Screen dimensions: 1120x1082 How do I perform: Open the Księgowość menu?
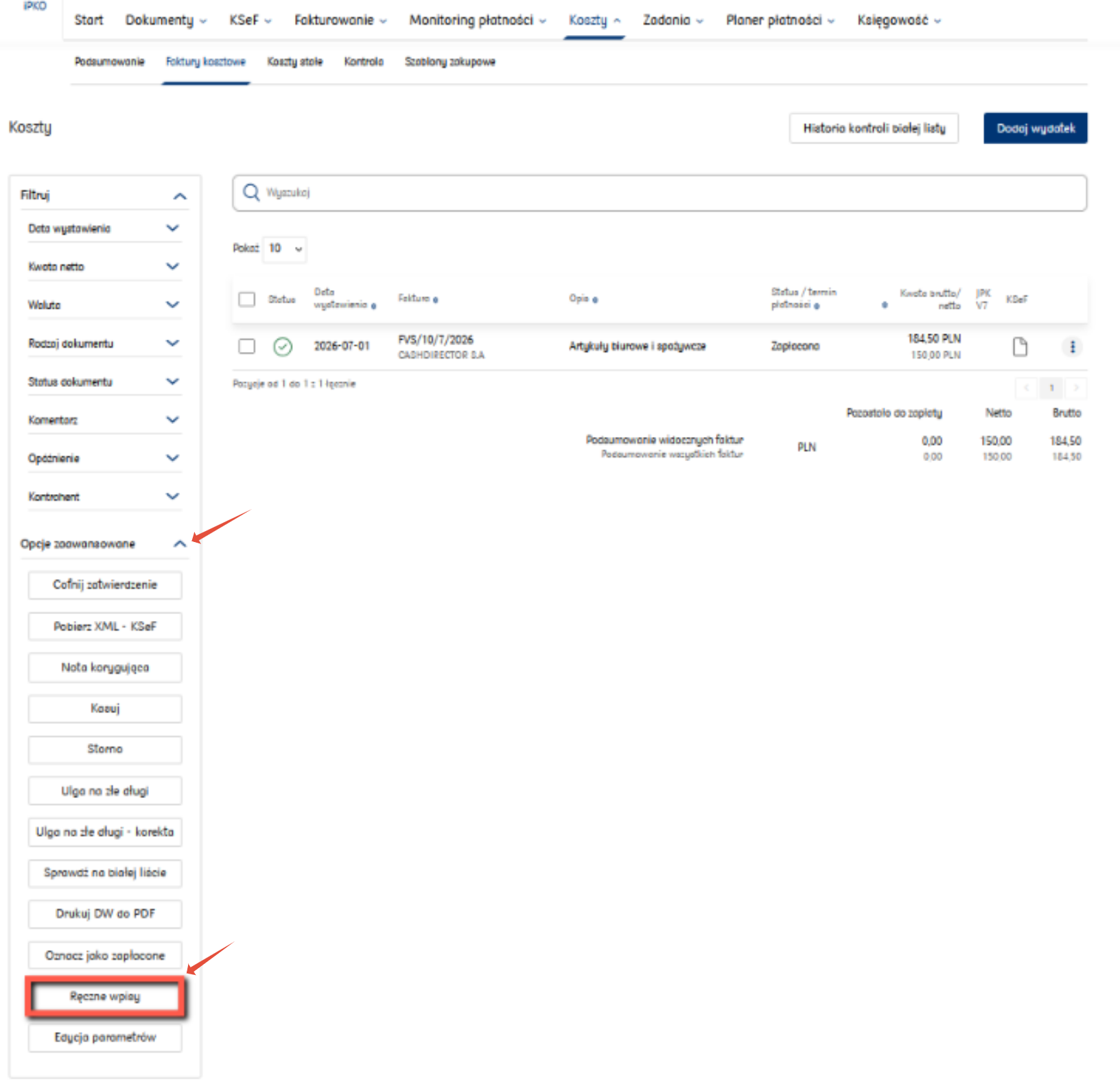(899, 20)
